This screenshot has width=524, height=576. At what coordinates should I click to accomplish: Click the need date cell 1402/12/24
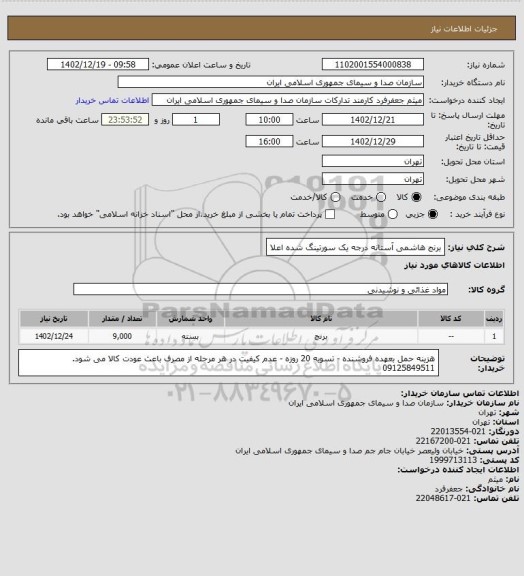click(54, 336)
